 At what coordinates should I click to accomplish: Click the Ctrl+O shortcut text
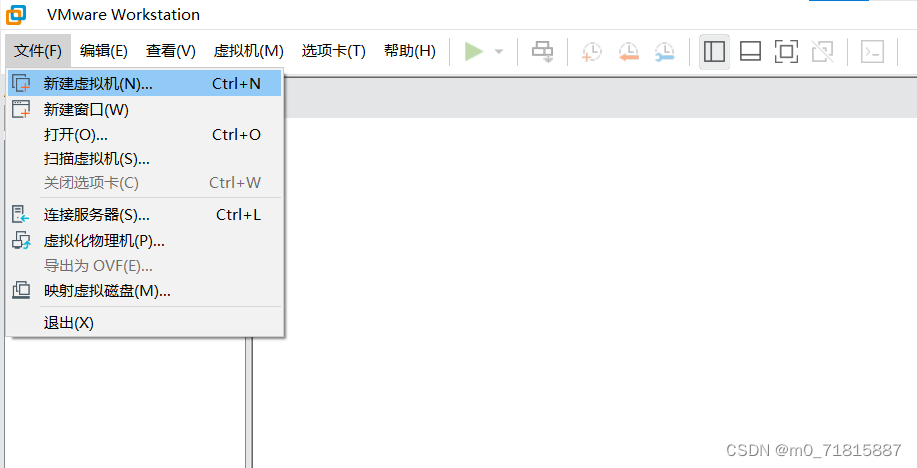point(236,135)
